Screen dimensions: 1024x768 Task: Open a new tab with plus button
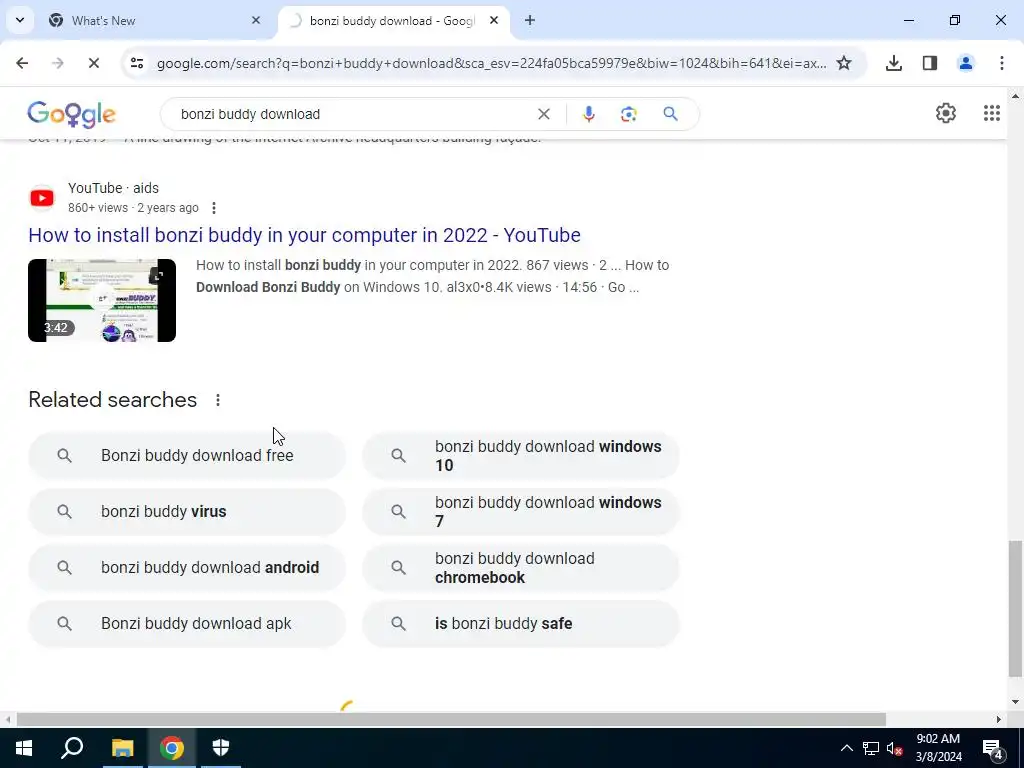click(x=530, y=20)
